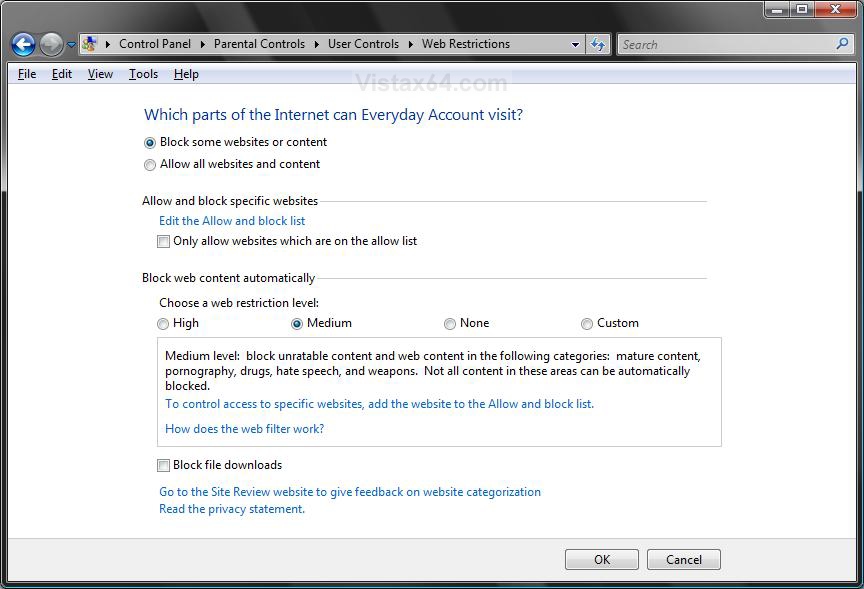Open the recent pages dropdown arrow
Image resolution: width=864 pixels, height=589 pixels.
tap(71, 45)
